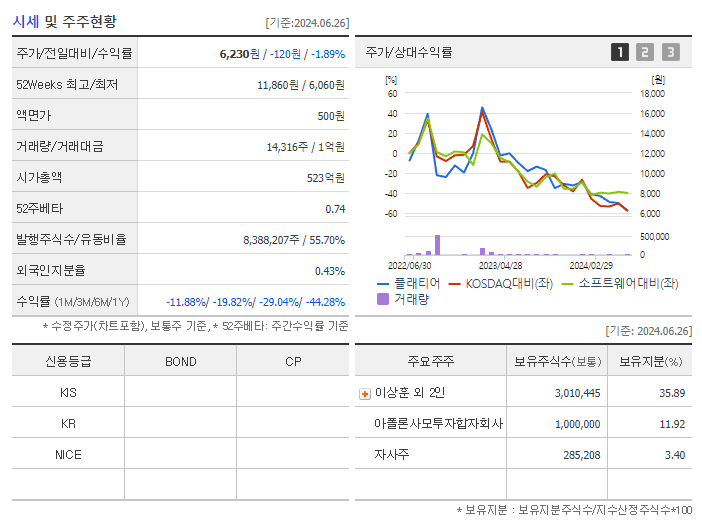
Task: Click the 보유주식수(보통) column header
Action: pyautogui.click(x=557, y=361)
